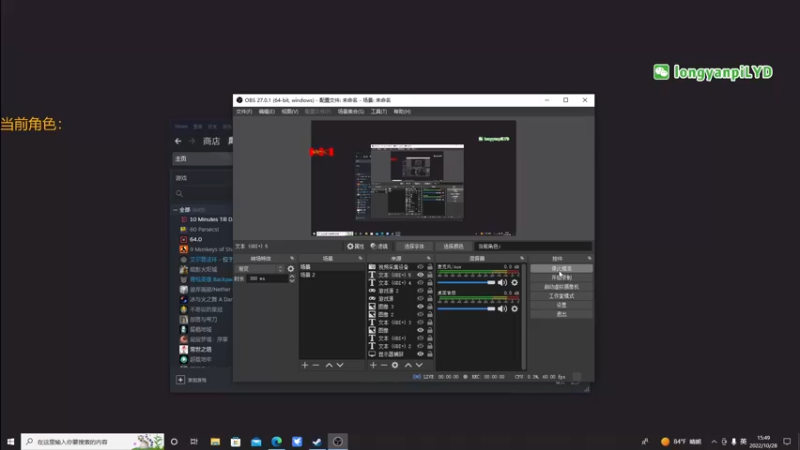Open properties (属性) gear in source toolbar

(355, 246)
